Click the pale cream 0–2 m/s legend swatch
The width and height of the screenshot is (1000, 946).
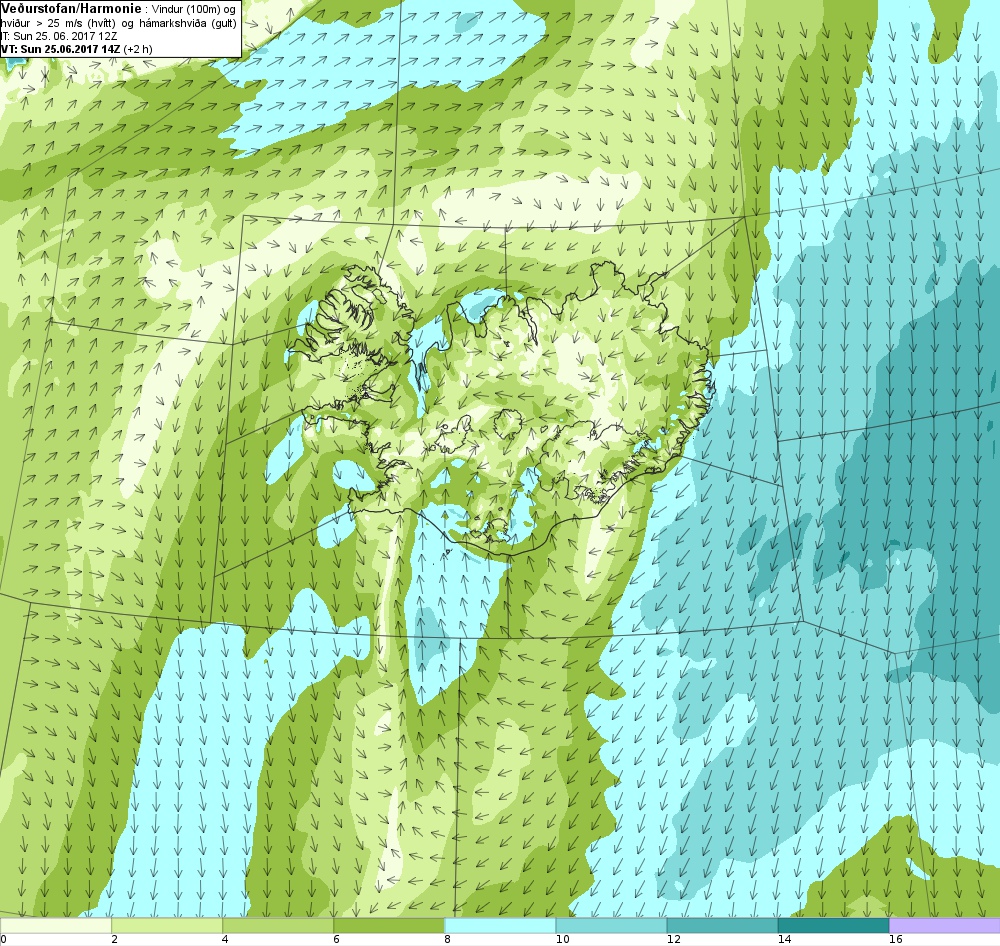point(55,925)
